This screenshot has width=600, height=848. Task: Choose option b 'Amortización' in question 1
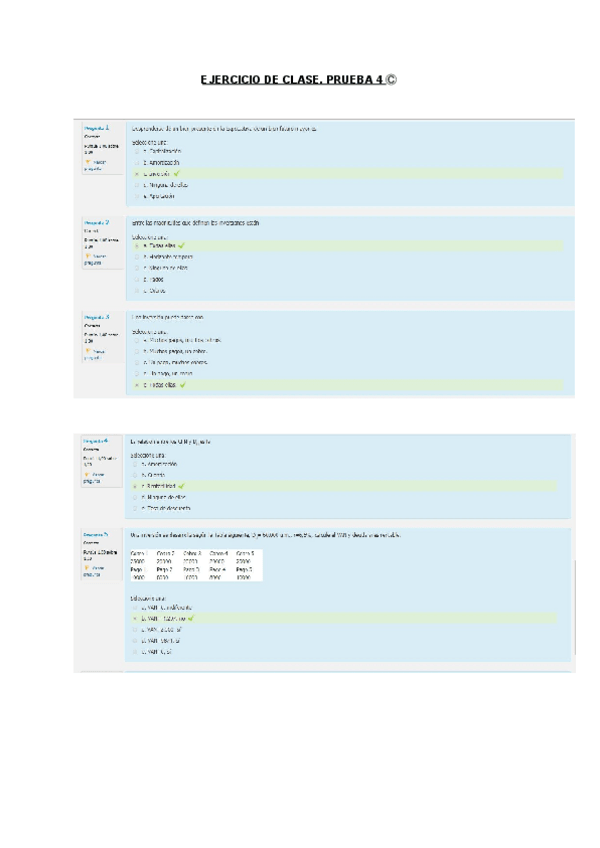pyautogui.click(x=137, y=162)
